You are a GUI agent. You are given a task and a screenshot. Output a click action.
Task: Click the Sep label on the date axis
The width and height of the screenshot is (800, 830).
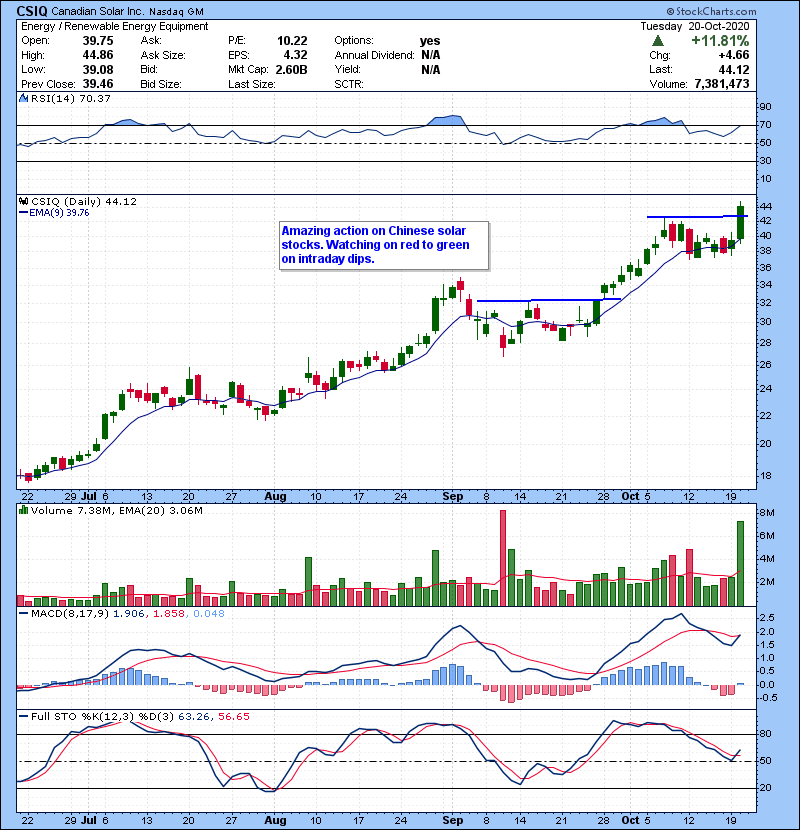click(452, 495)
